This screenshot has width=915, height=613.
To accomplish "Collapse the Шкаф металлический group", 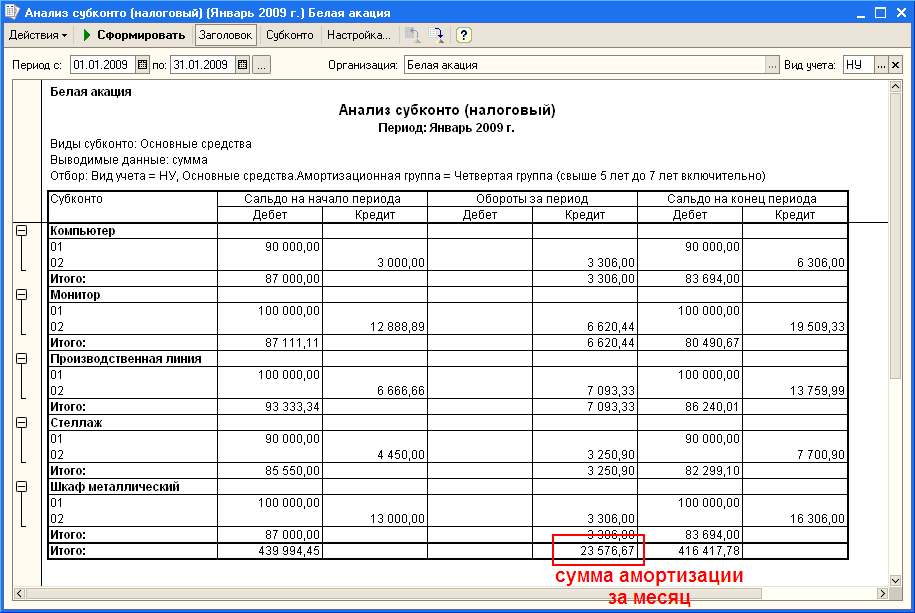I will pyautogui.click(x=22, y=486).
